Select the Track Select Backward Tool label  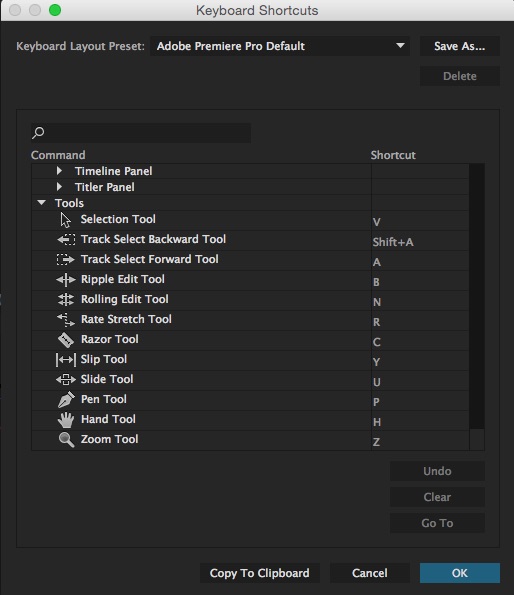click(153, 239)
